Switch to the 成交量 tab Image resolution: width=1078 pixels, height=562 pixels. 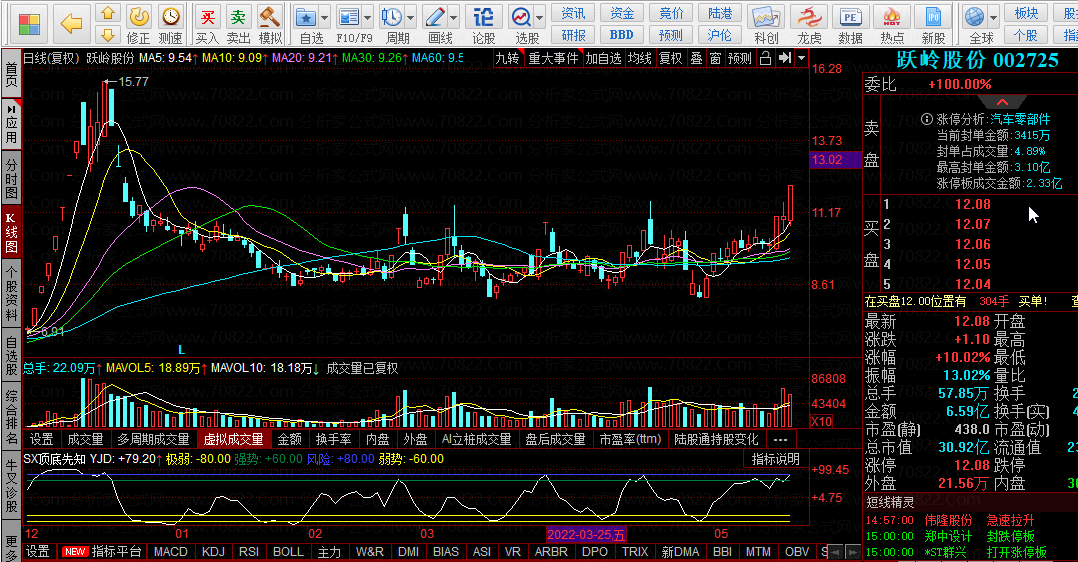click(85, 439)
